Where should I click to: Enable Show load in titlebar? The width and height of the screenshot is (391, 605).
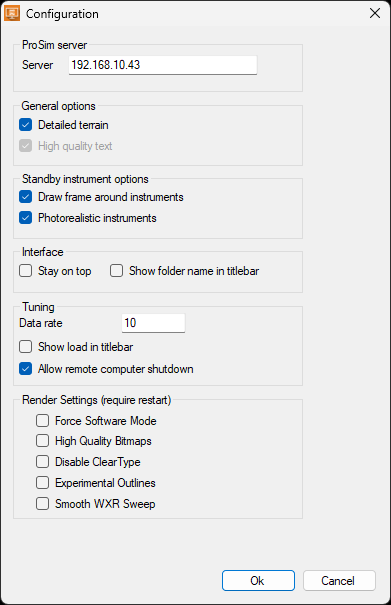pos(25,346)
